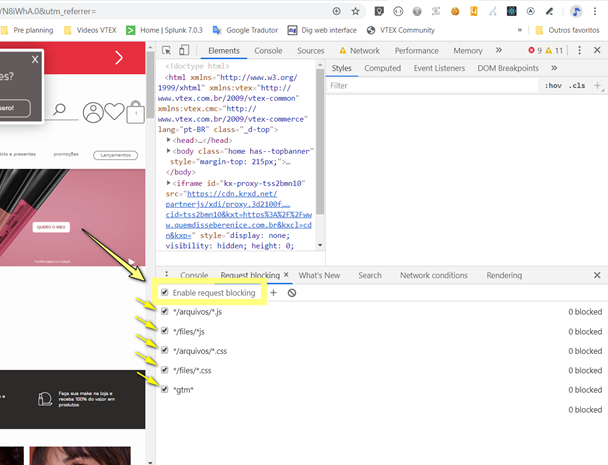Toggle the *gtm* pattern checkbox
Viewport: 608px width, 465px height.
[x=165, y=389]
